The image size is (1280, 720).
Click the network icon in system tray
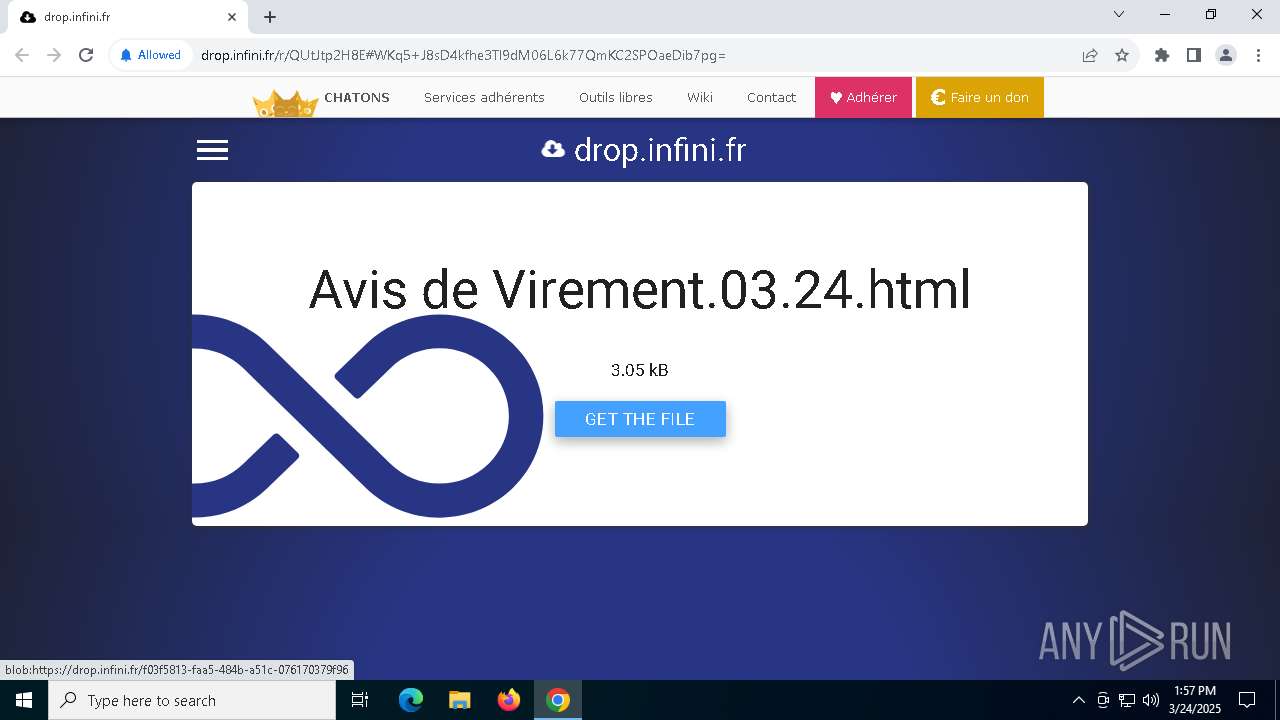1127,700
